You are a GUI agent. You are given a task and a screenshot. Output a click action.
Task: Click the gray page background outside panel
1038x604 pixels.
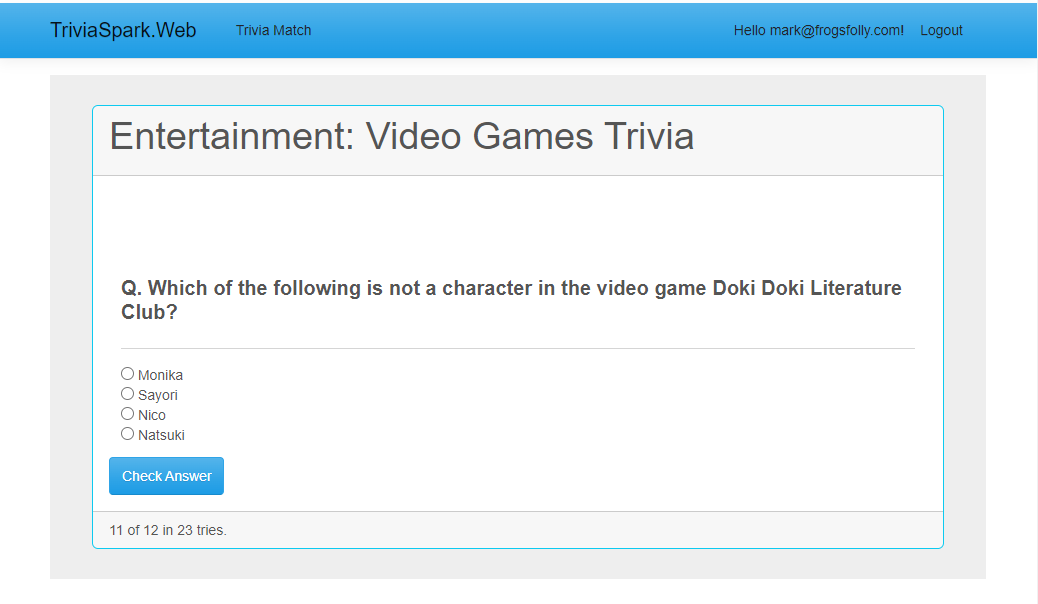click(x=70, y=330)
